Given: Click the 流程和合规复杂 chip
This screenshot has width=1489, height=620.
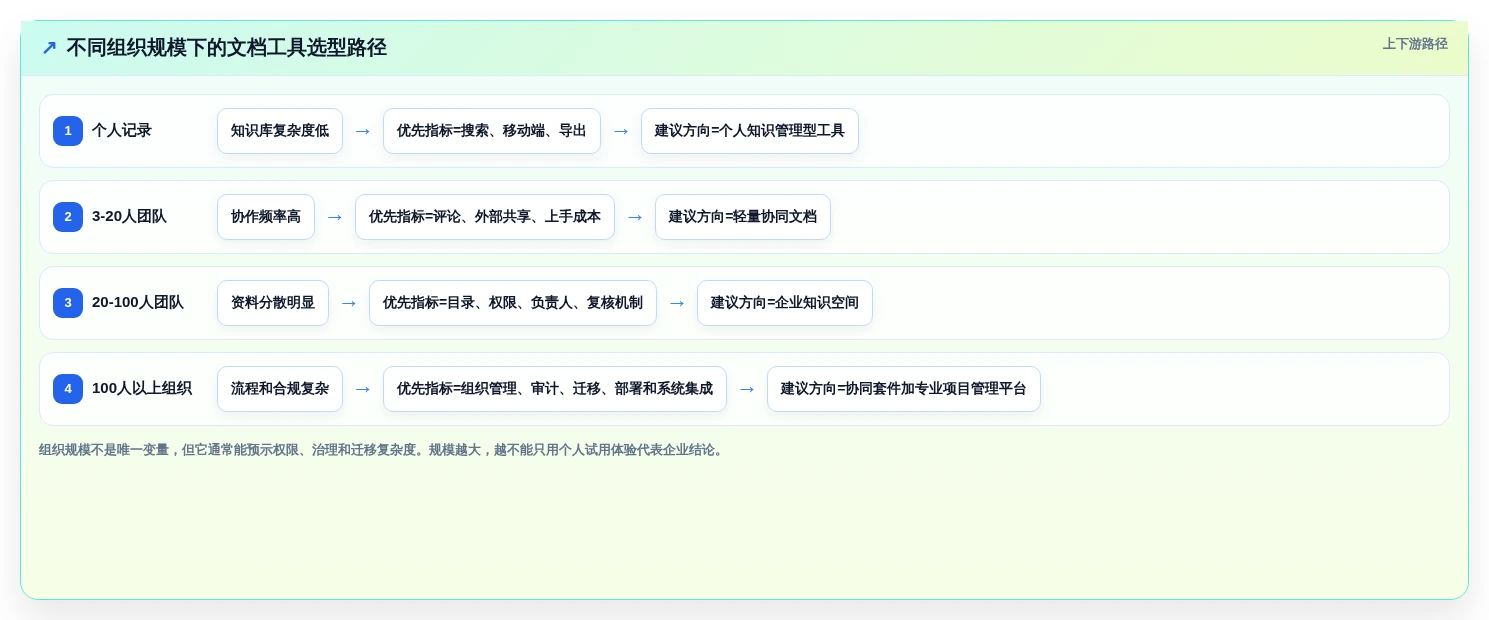Looking at the screenshot, I should pos(280,389).
